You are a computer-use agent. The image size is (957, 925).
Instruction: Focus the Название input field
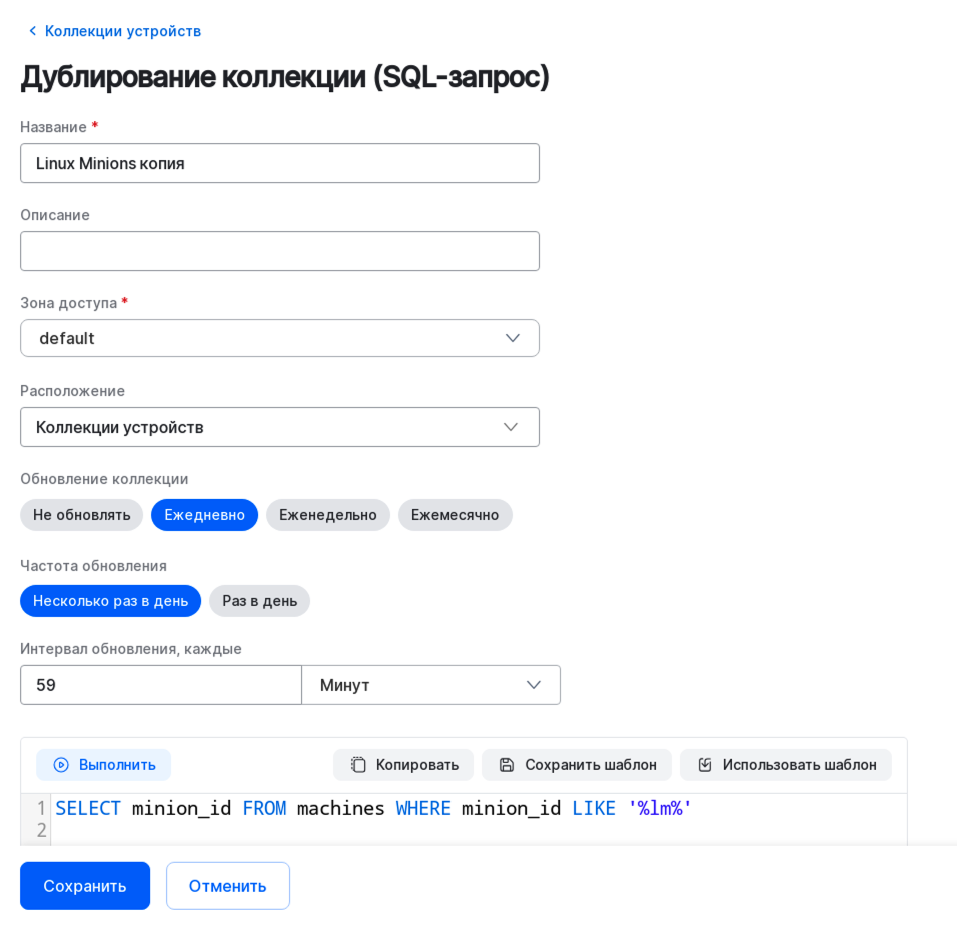280,163
